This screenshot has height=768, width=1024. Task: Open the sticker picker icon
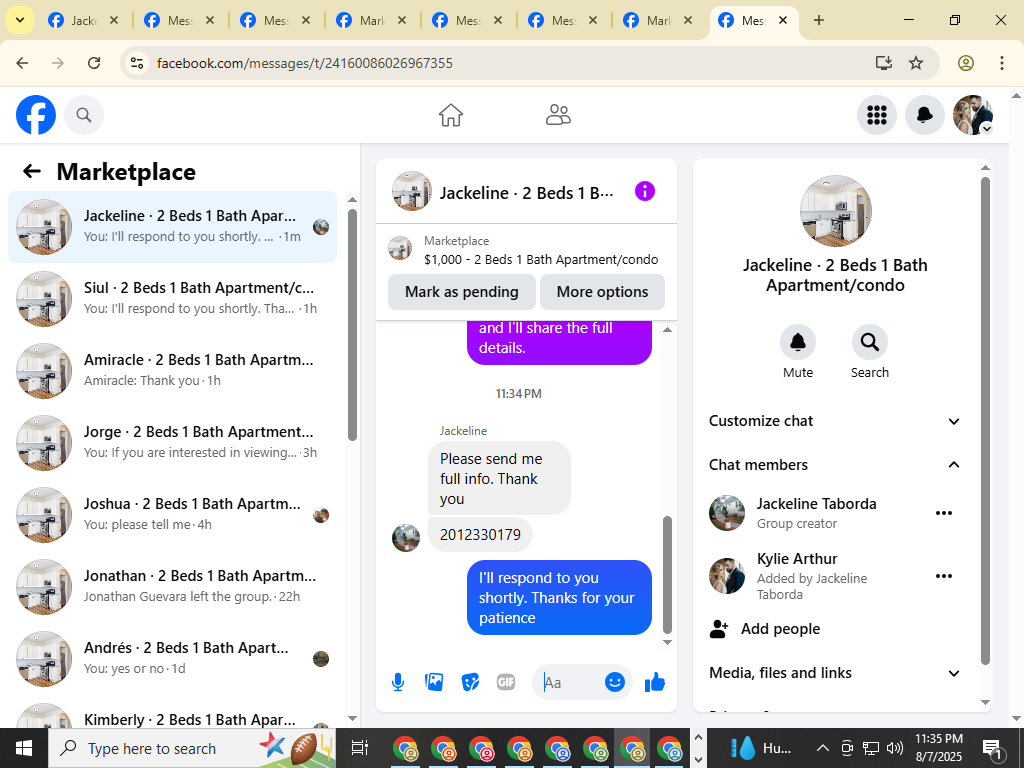(470, 682)
